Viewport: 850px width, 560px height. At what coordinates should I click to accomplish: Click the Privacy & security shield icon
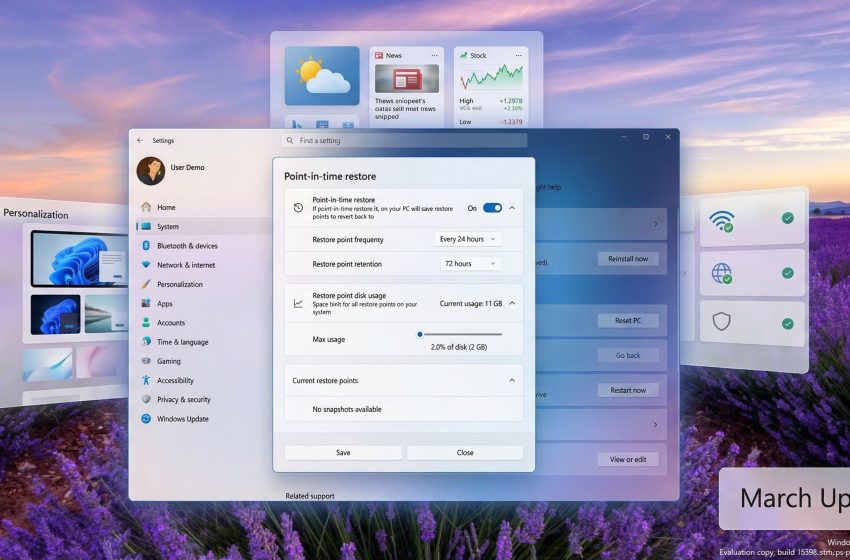146,399
